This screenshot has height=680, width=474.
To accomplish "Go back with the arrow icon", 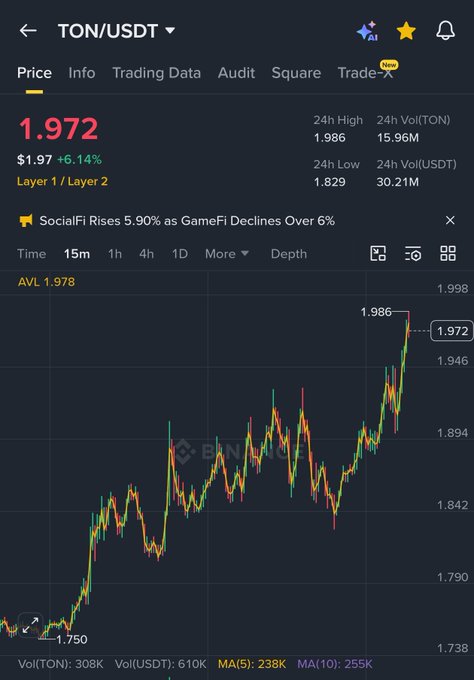I will point(28,31).
